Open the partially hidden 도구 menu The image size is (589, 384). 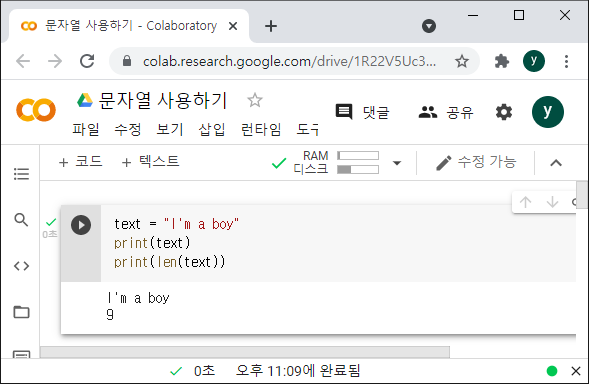[308, 130]
